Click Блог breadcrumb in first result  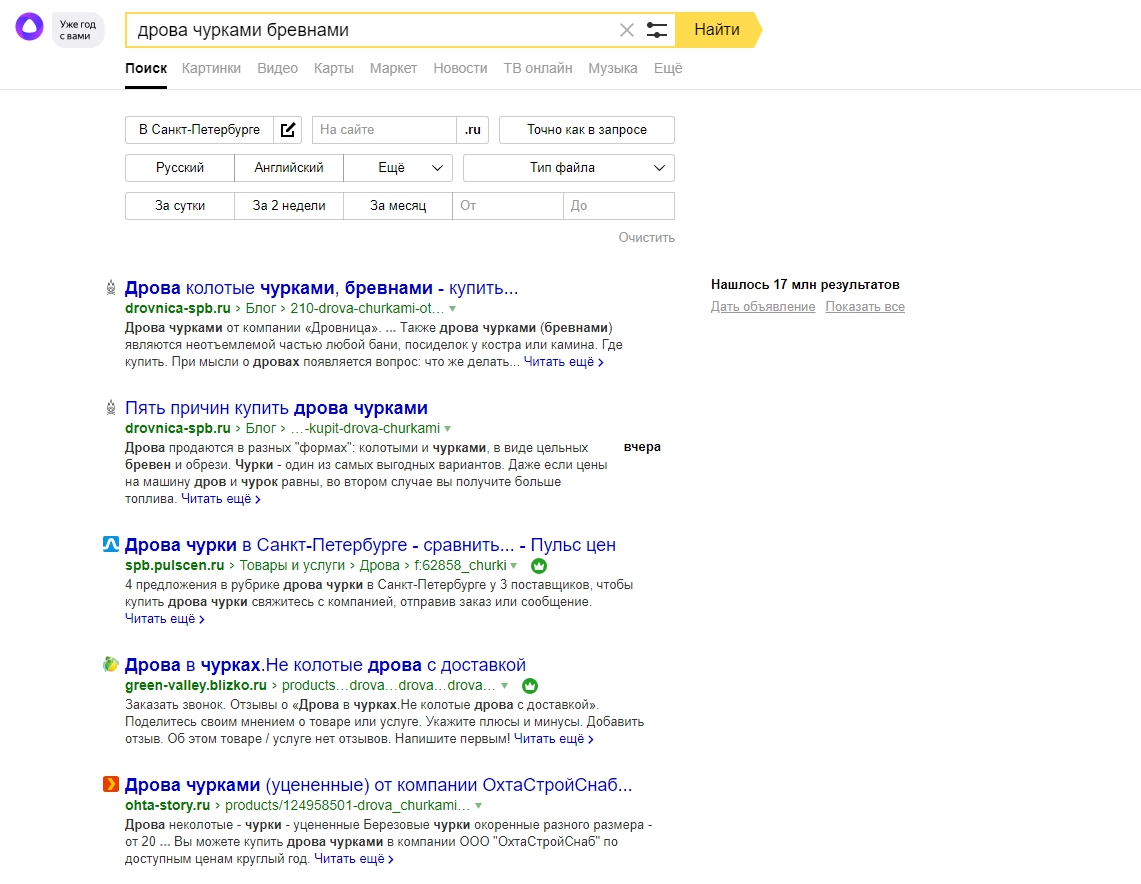point(261,308)
